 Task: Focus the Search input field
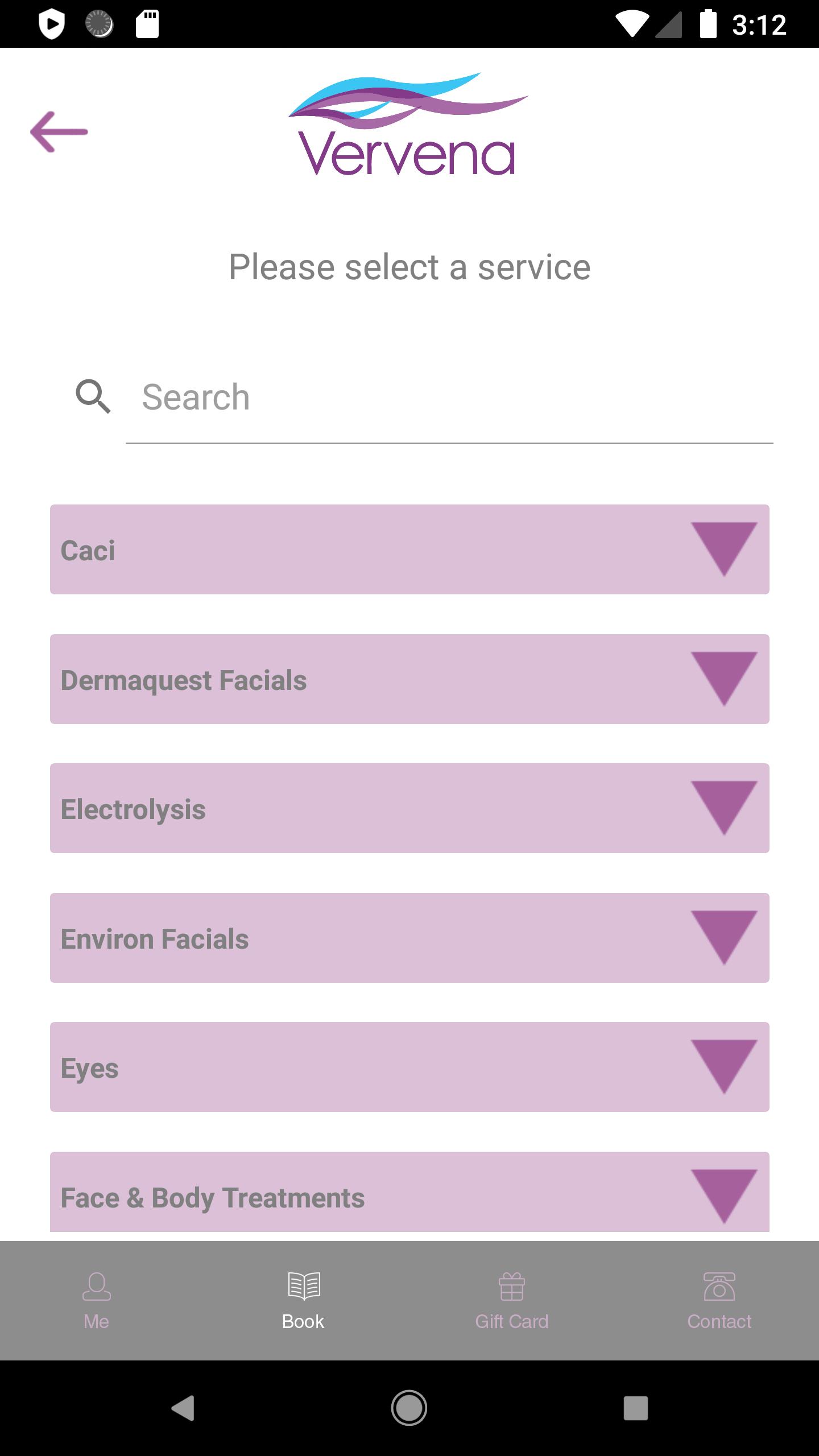[x=449, y=397]
